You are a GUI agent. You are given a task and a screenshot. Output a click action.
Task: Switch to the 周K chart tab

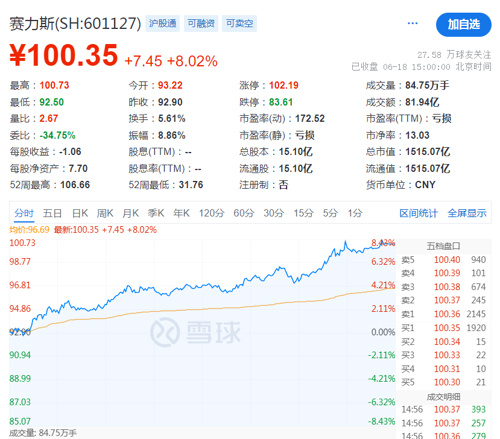click(x=105, y=213)
